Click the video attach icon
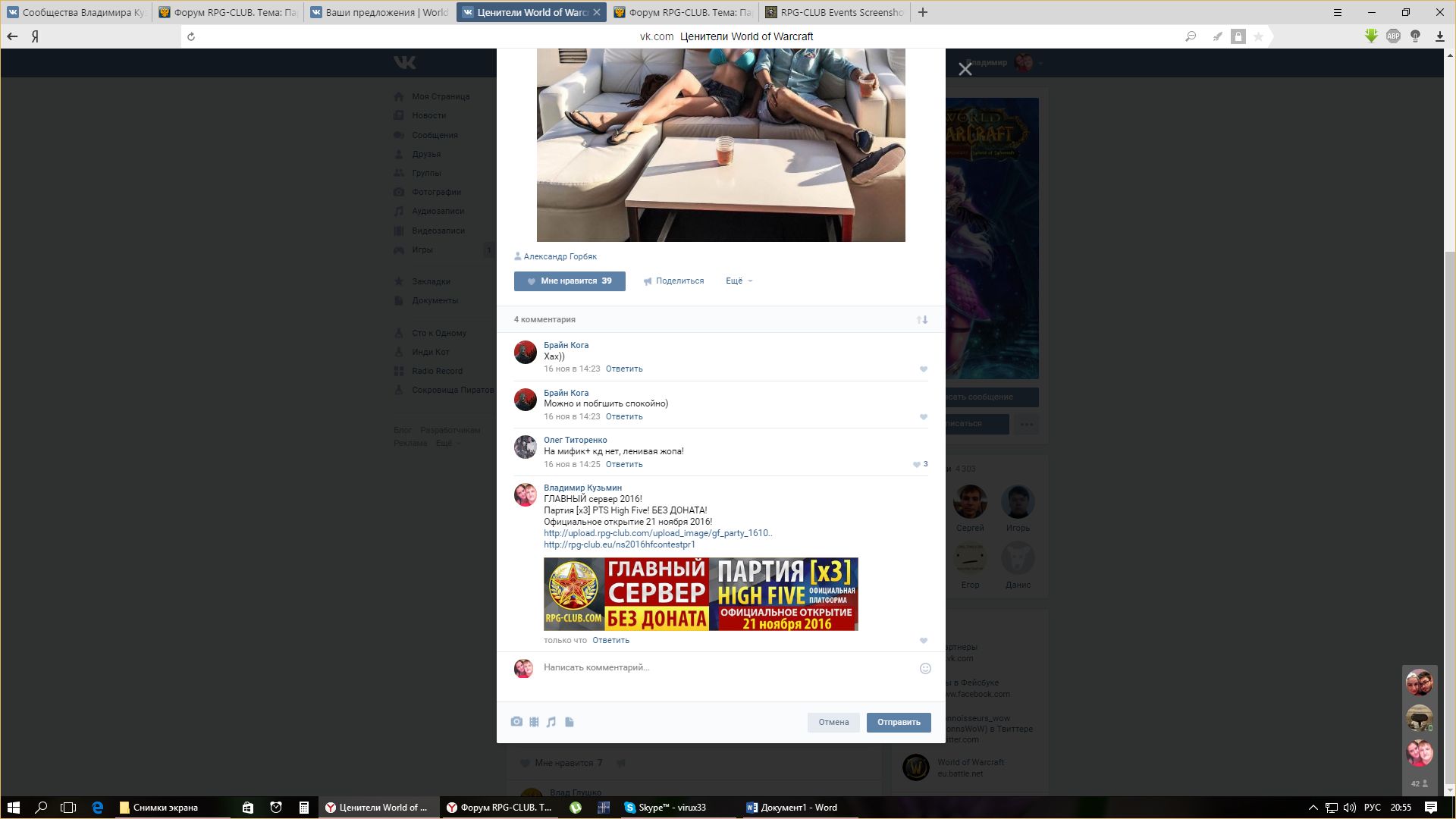This screenshot has width=1456, height=819. (534, 722)
